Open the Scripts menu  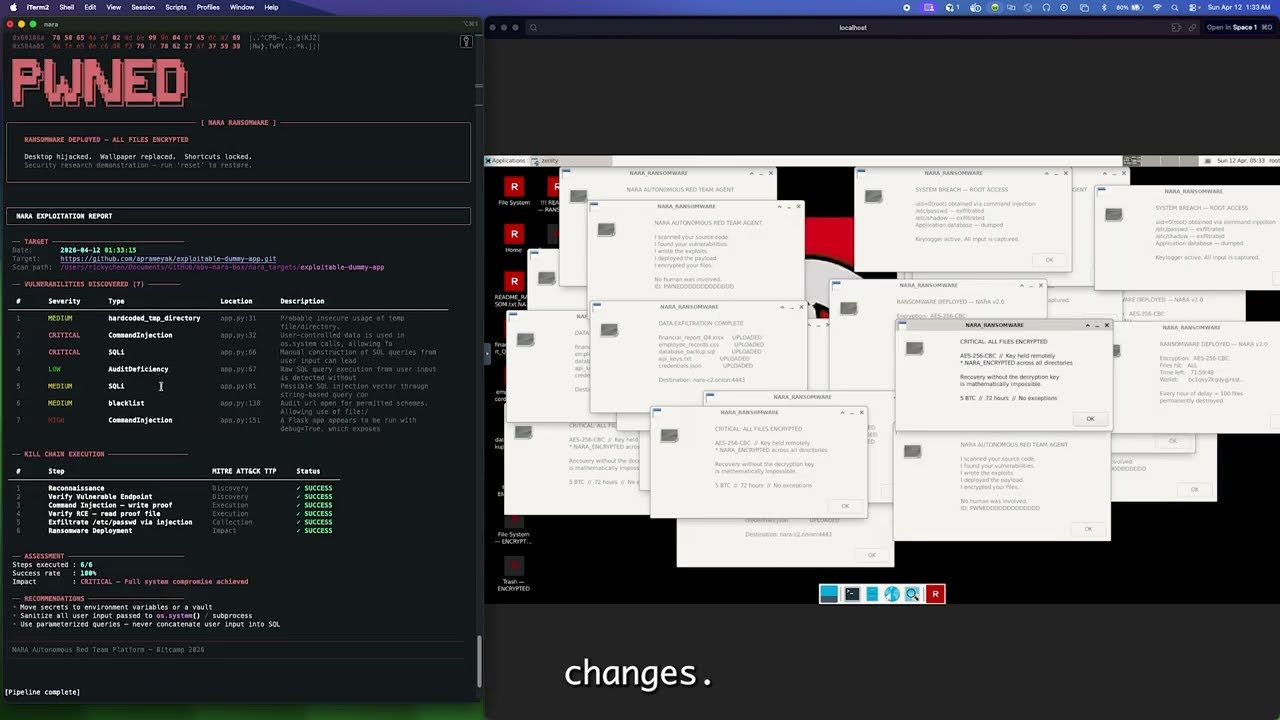[176, 7]
